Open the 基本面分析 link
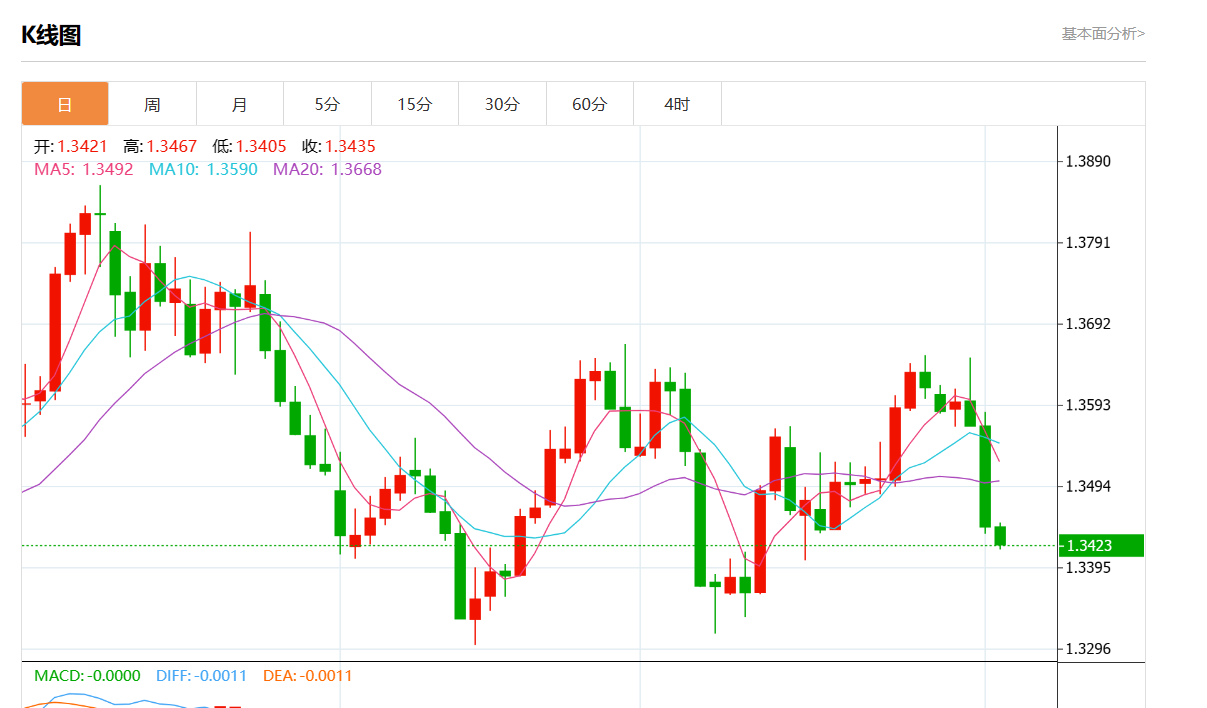 (1103, 34)
